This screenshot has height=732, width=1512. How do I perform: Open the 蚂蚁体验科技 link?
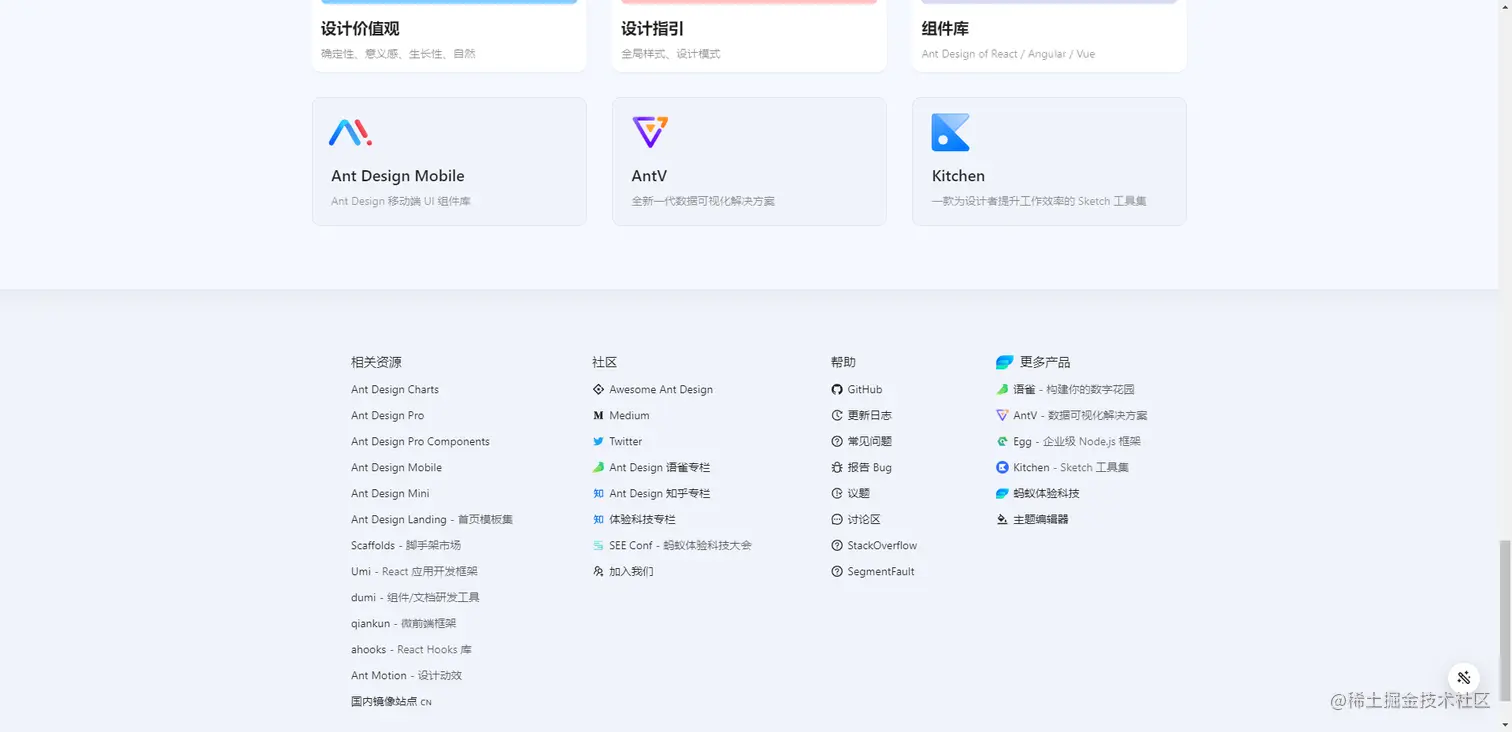click(x=1046, y=493)
